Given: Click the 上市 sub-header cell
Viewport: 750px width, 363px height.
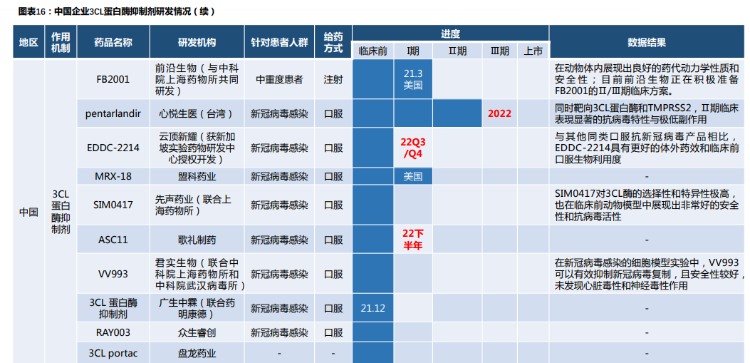Looking at the screenshot, I should (x=533, y=51).
